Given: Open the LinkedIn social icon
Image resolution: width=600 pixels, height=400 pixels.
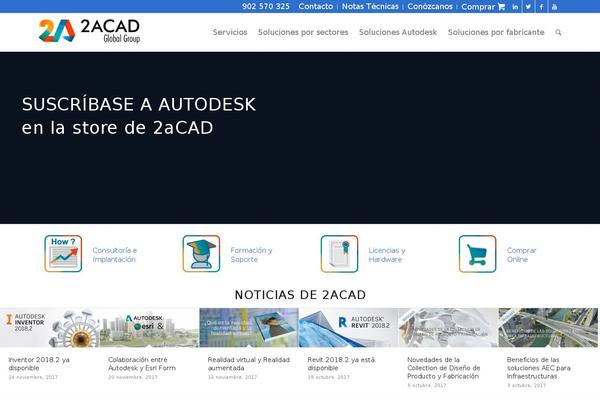Looking at the screenshot, I should pos(515,7).
